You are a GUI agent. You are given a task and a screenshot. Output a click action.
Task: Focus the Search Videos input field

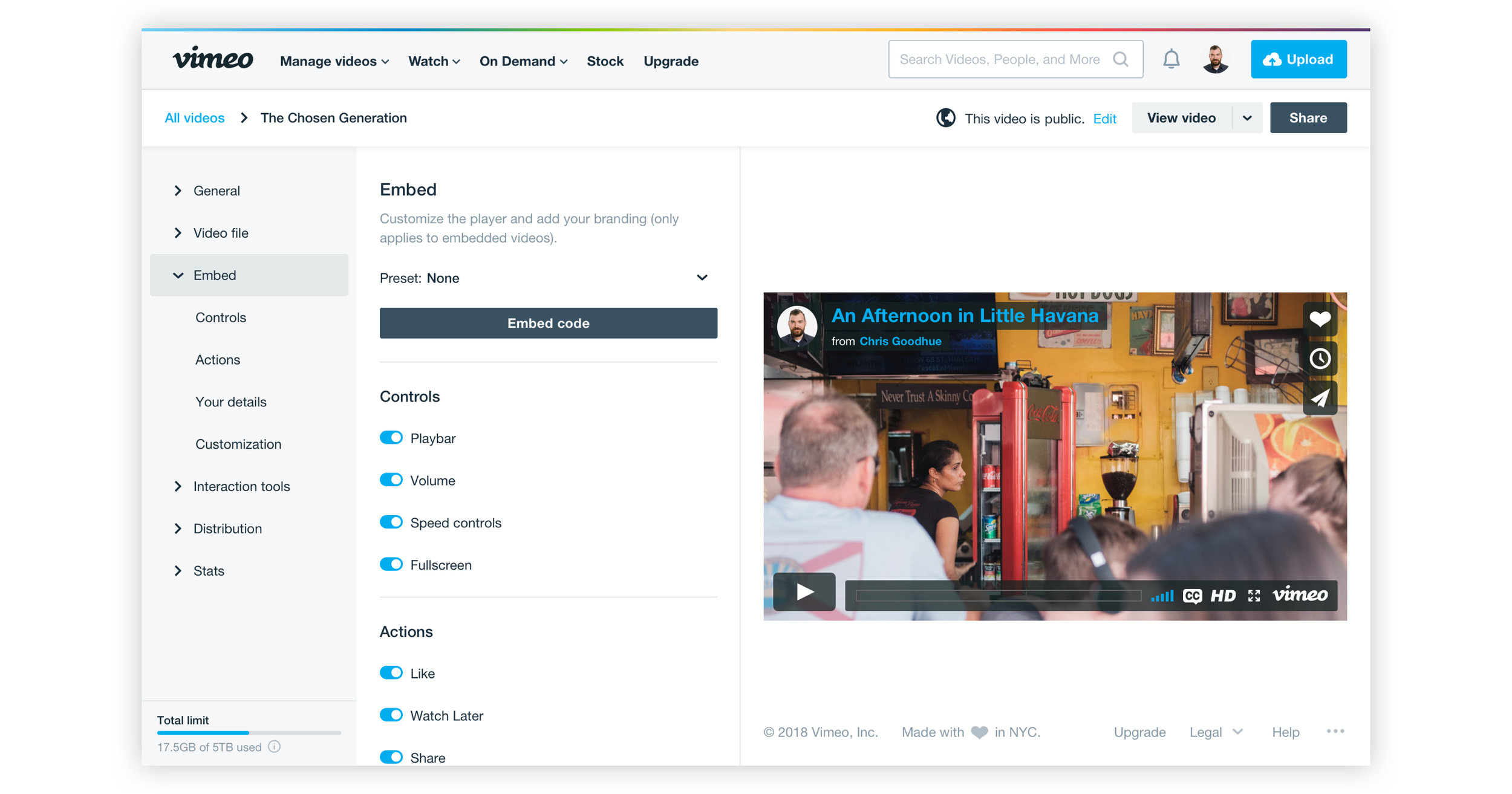tap(1015, 59)
